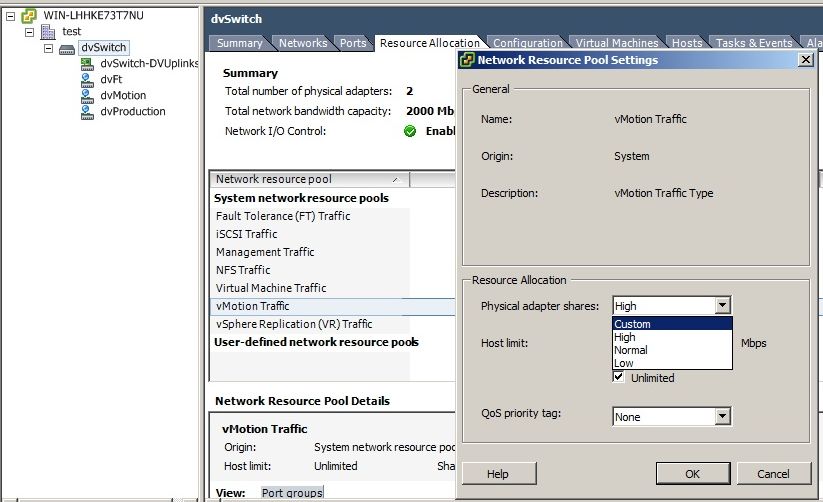Viewport: 823px width, 502px height.
Task: Close the Network Resource Pool Settings dialog
Action: pos(806,59)
